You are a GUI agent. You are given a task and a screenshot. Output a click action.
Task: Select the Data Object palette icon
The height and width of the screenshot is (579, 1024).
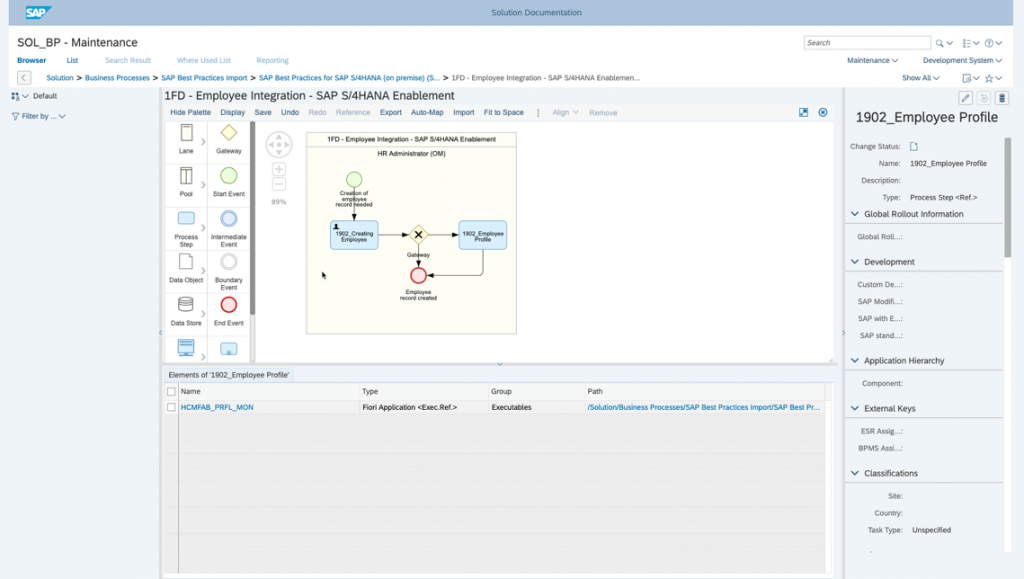[186, 262]
